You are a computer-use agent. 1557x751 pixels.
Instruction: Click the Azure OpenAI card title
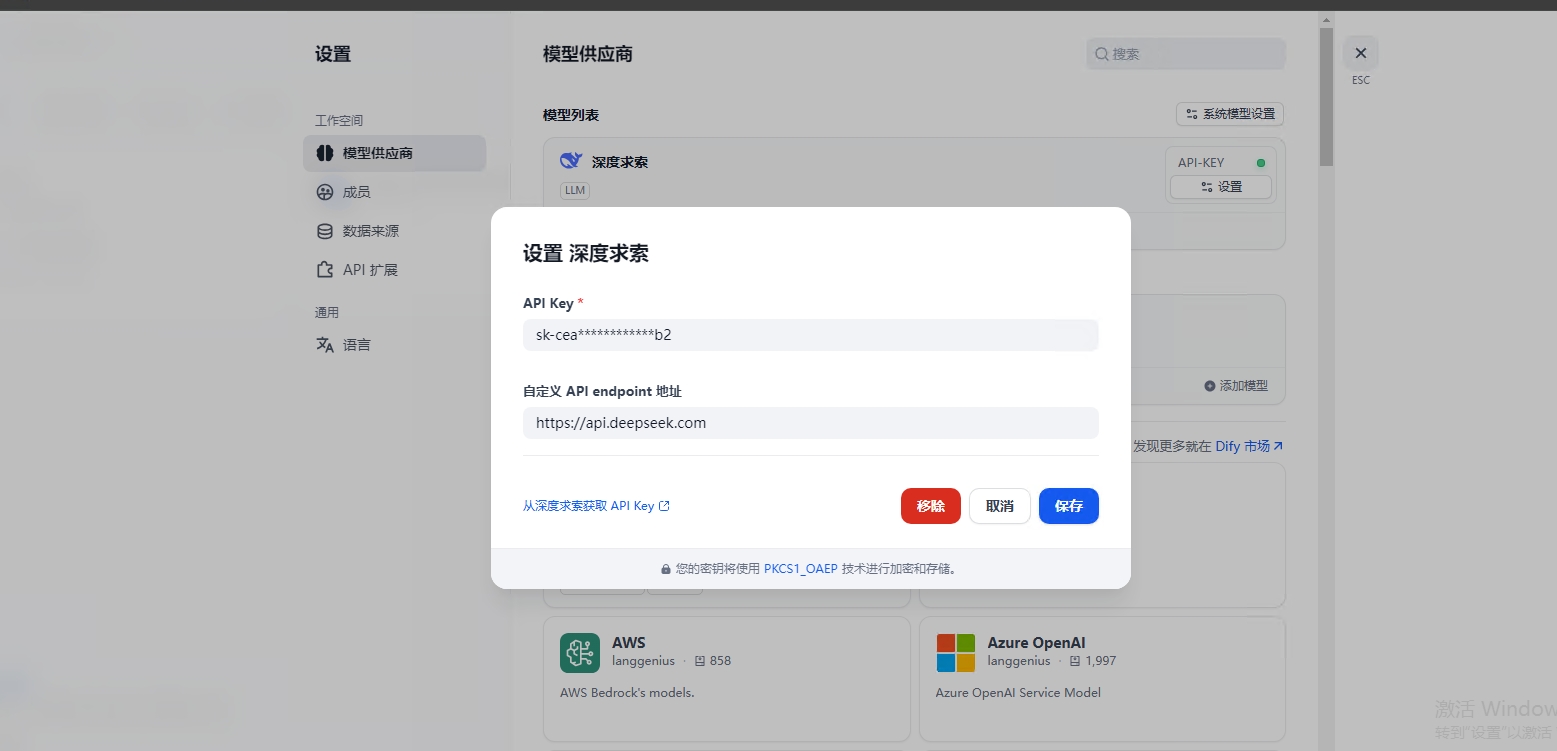1036,643
